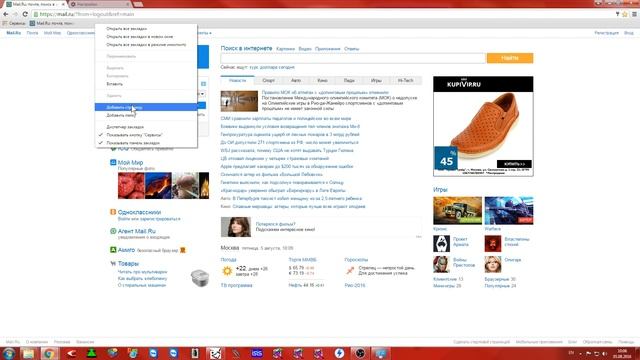640x360 pixels.
Task: Click the volume icon in system tray
Action: pos(604,353)
